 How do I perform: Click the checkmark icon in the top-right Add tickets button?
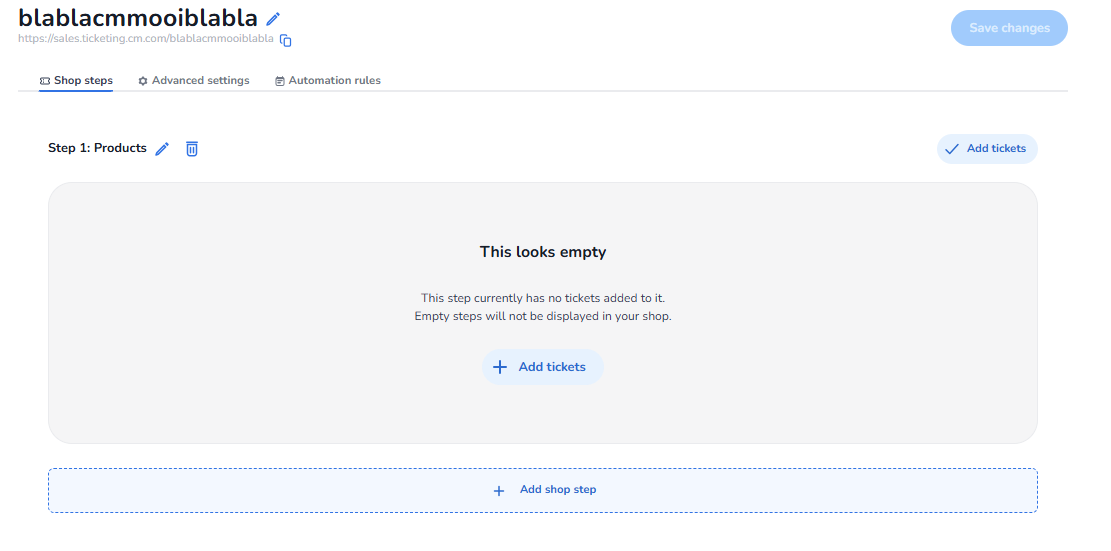pos(952,149)
